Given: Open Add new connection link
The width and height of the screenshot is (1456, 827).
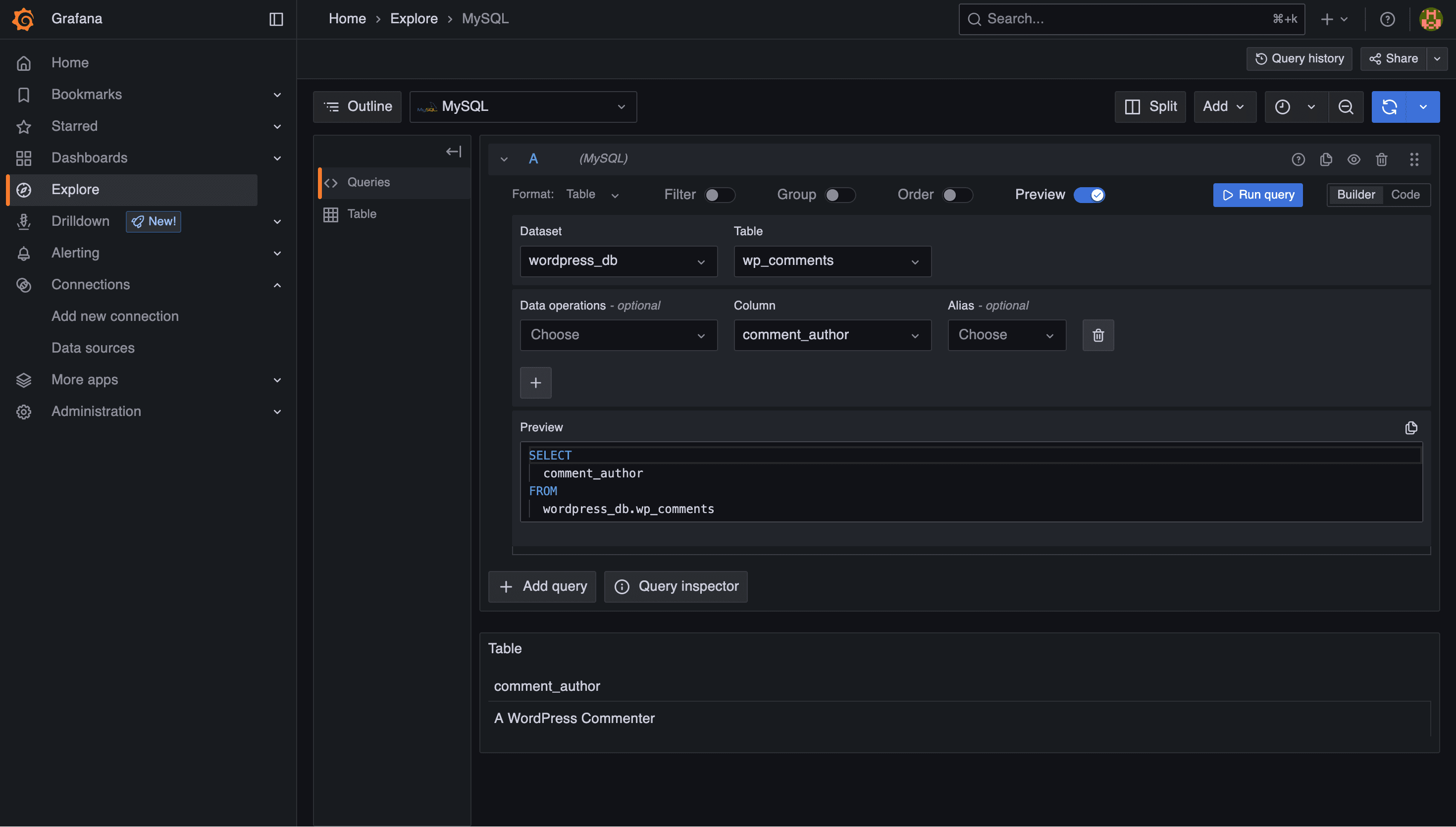Looking at the screenshot, I should [x=115, y=317].
